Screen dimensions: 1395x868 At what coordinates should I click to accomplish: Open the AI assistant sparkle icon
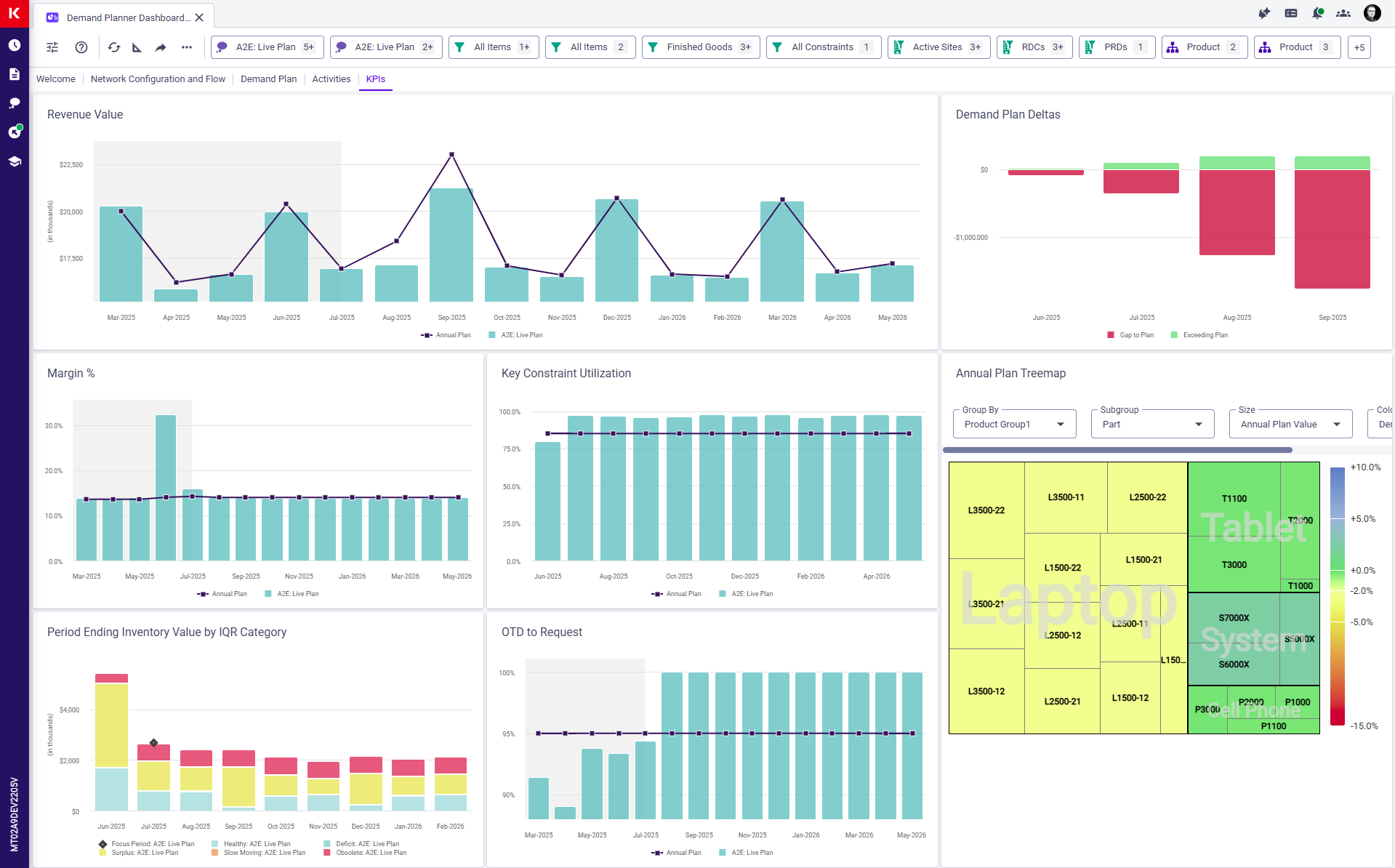[1264, 13]
